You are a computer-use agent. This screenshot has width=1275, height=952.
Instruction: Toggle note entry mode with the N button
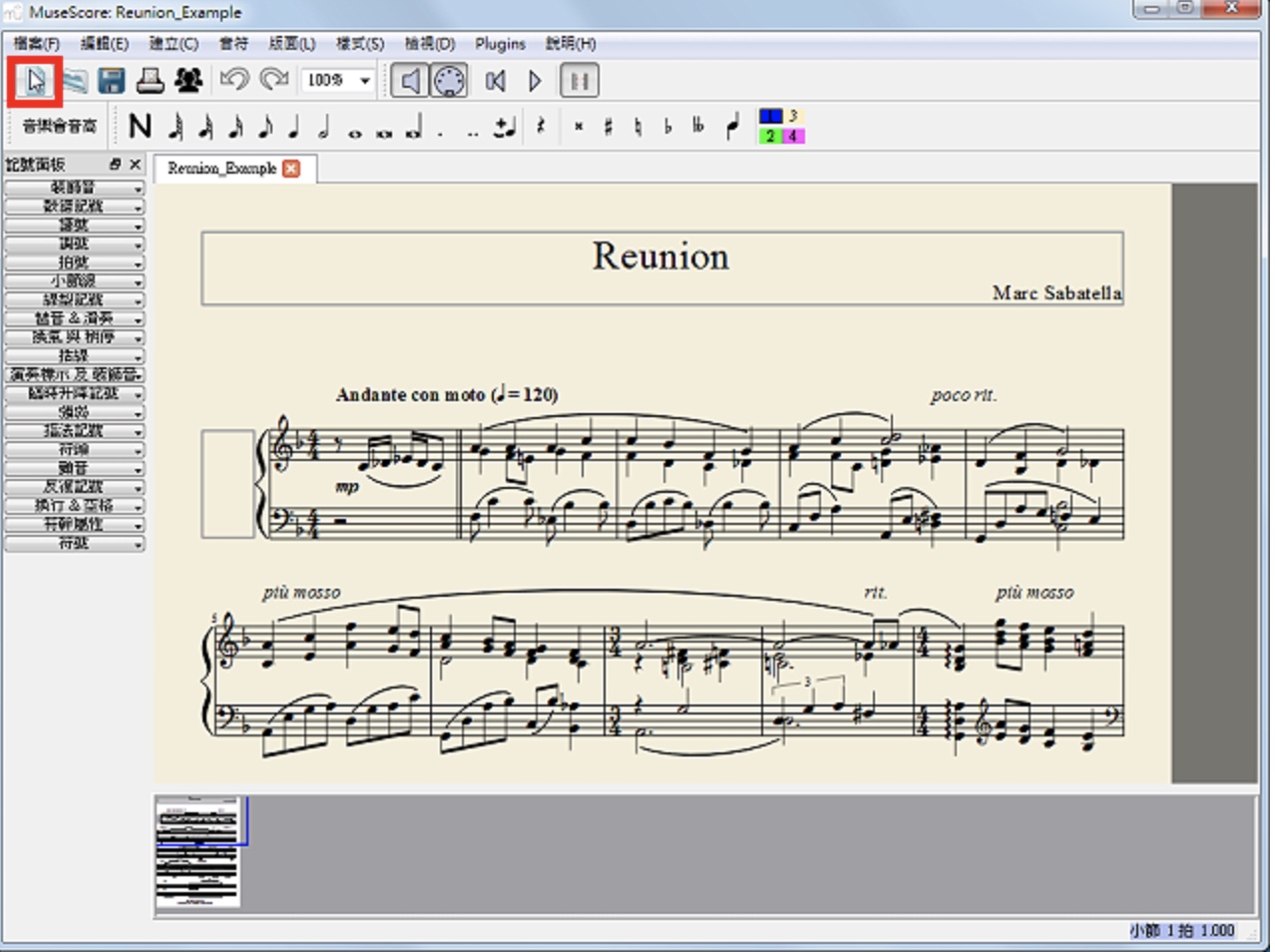[140, 127]
